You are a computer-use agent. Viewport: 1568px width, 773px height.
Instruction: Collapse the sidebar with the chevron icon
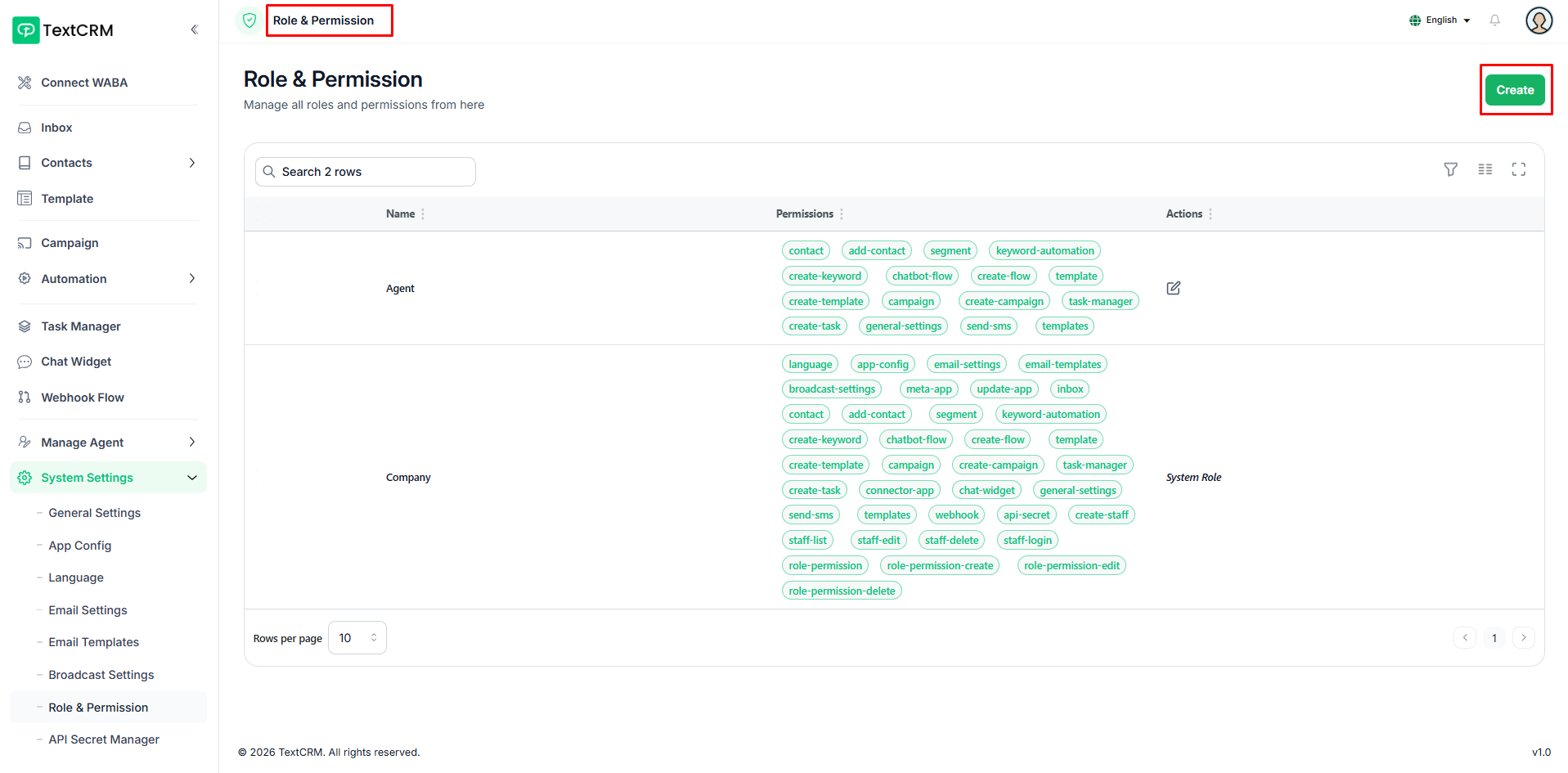pos(194,30)
